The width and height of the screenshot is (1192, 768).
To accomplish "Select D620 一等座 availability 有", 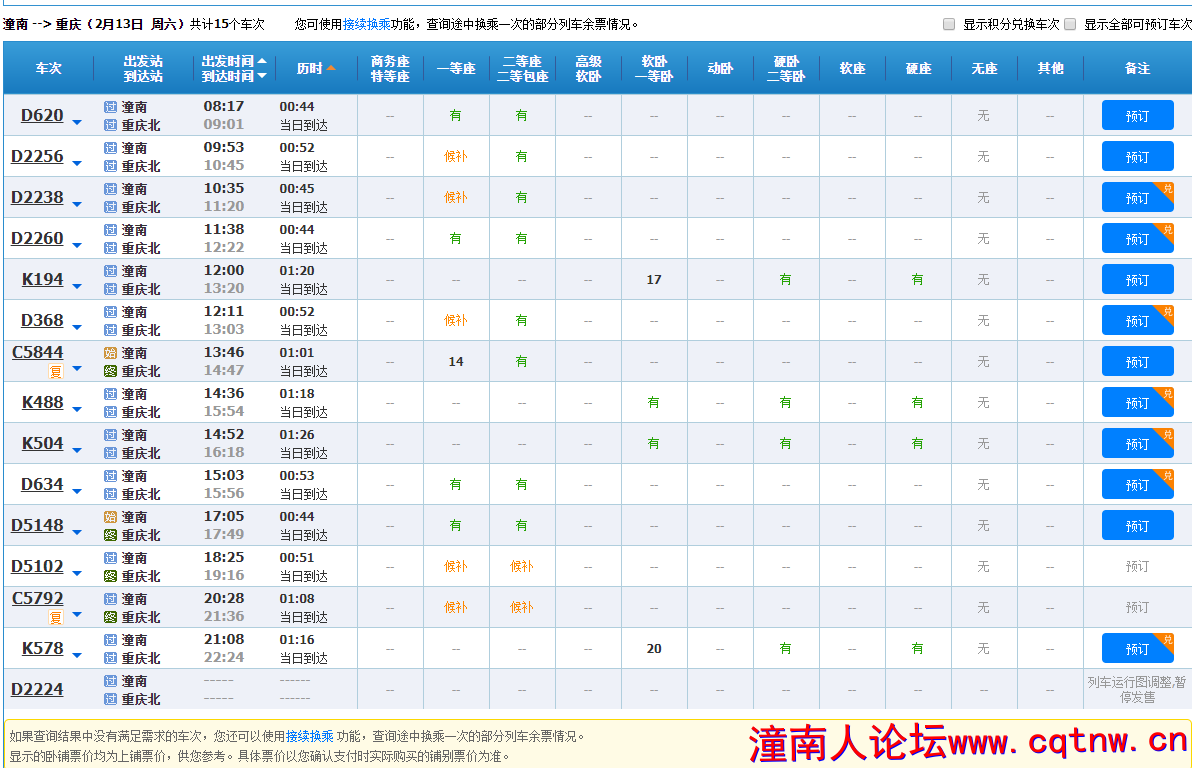I will (x=455, y=116).
